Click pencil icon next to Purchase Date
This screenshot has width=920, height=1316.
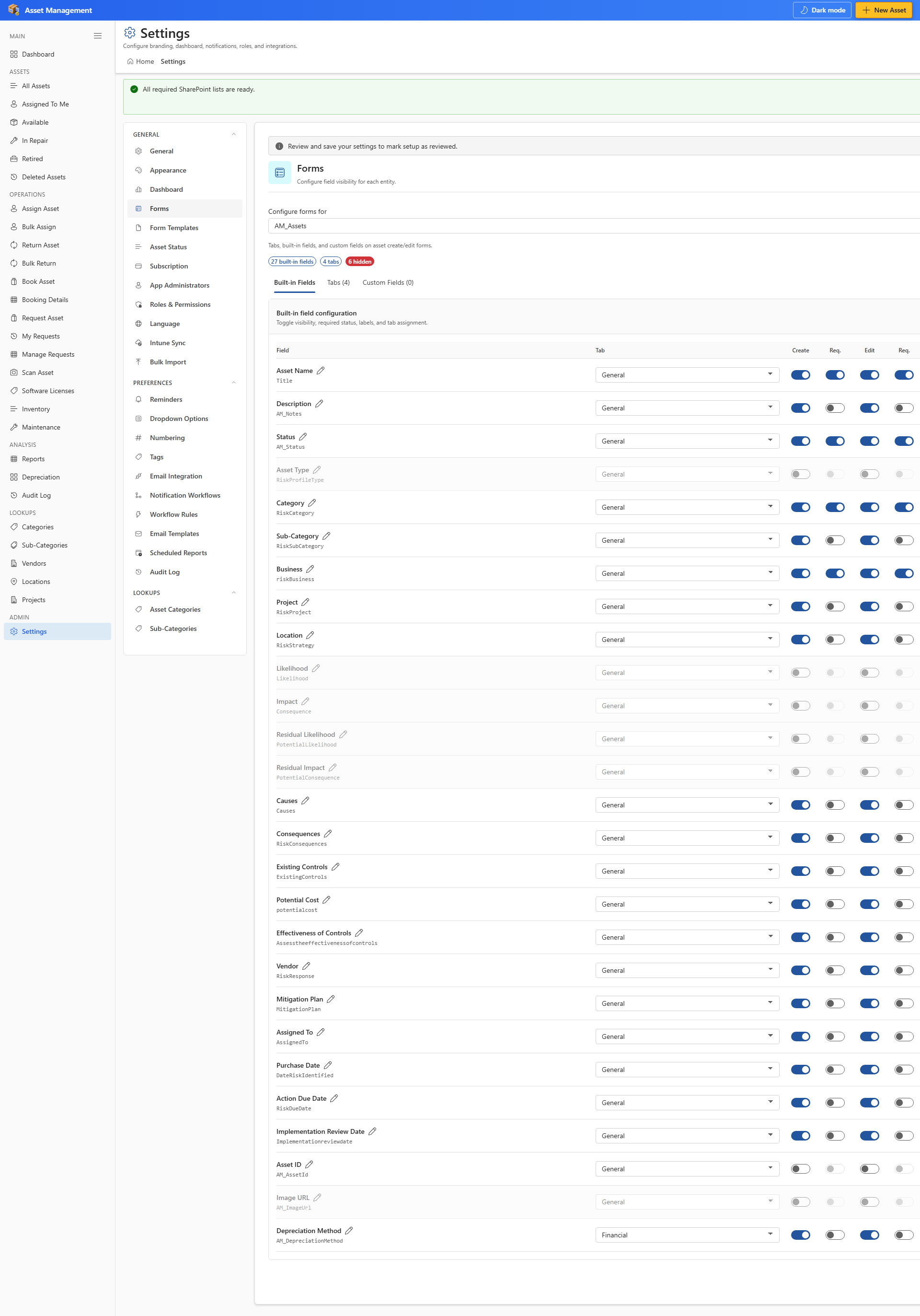pos(328,1065)
